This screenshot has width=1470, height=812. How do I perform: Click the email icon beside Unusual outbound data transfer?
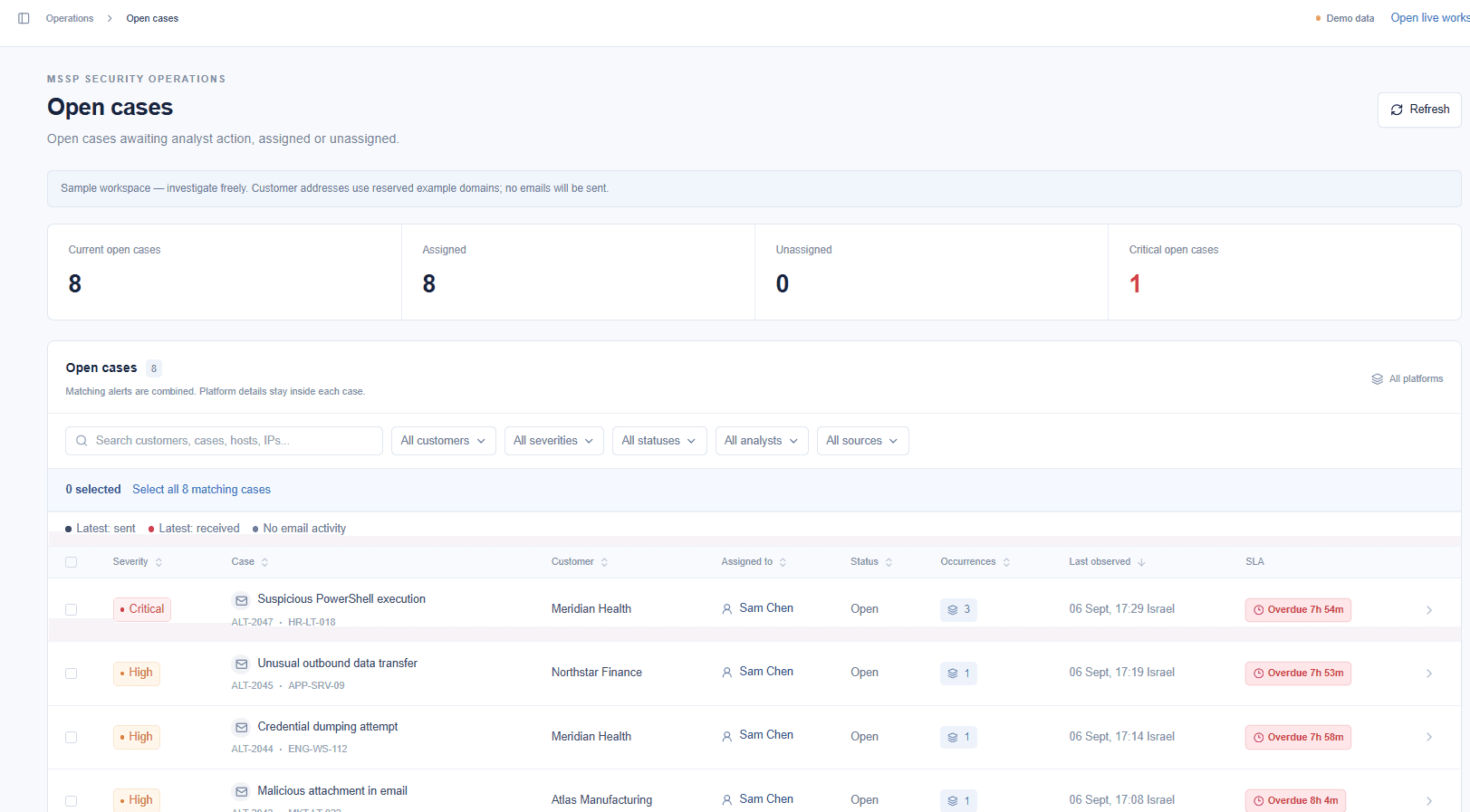coord(241,664)
